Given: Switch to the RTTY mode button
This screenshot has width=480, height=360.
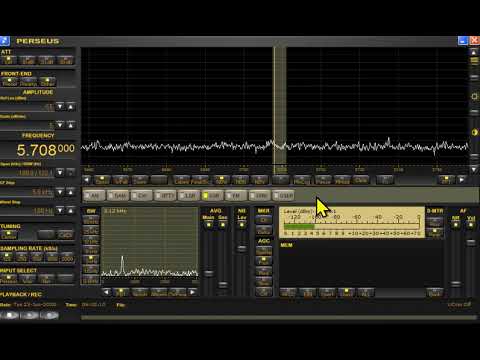Looking at the screenshot, I should [166, 196].
